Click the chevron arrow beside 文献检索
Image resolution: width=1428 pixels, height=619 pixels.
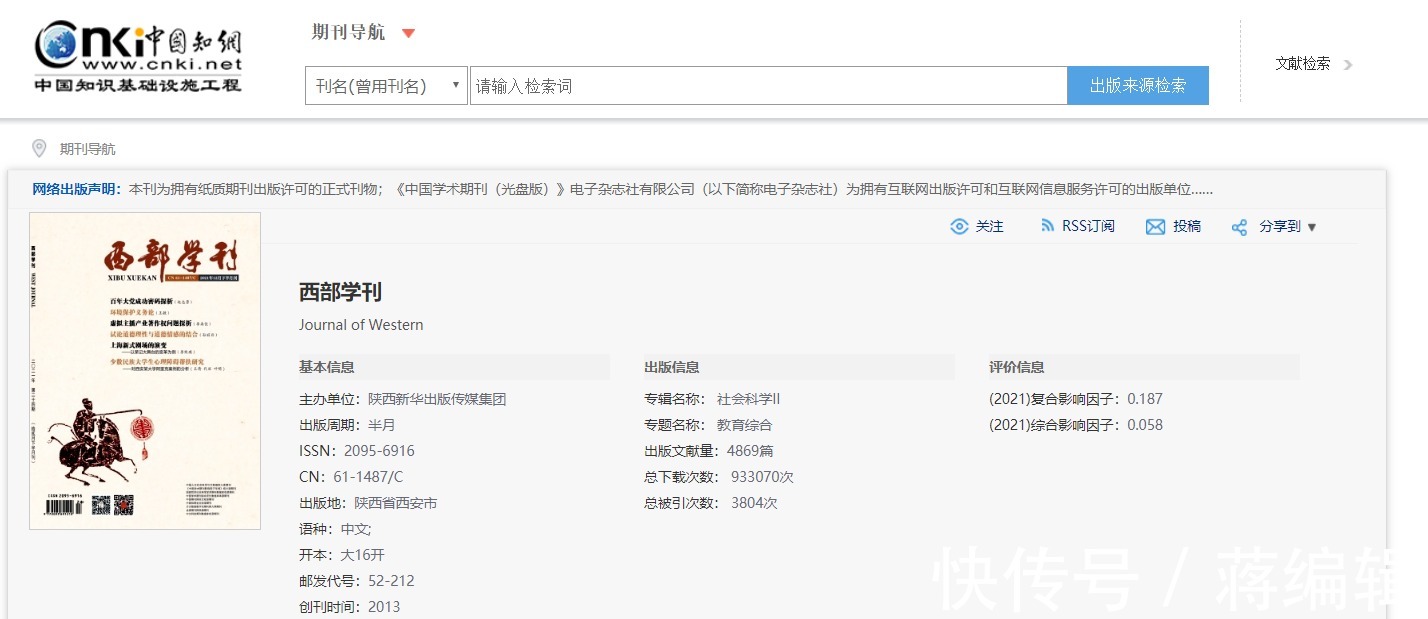pos(1348,65)
